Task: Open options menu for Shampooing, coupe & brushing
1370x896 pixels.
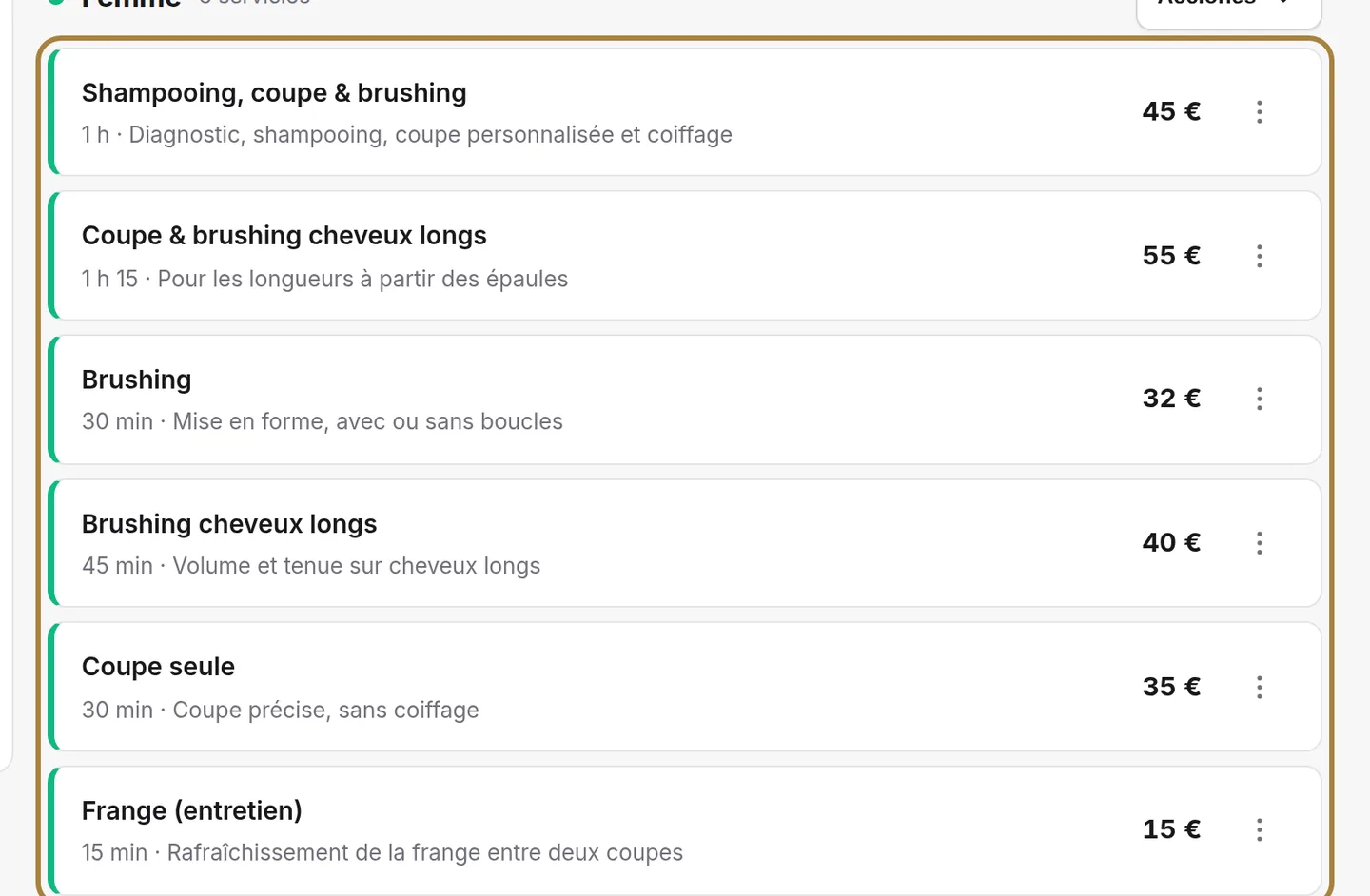Action: point(1259,112)
